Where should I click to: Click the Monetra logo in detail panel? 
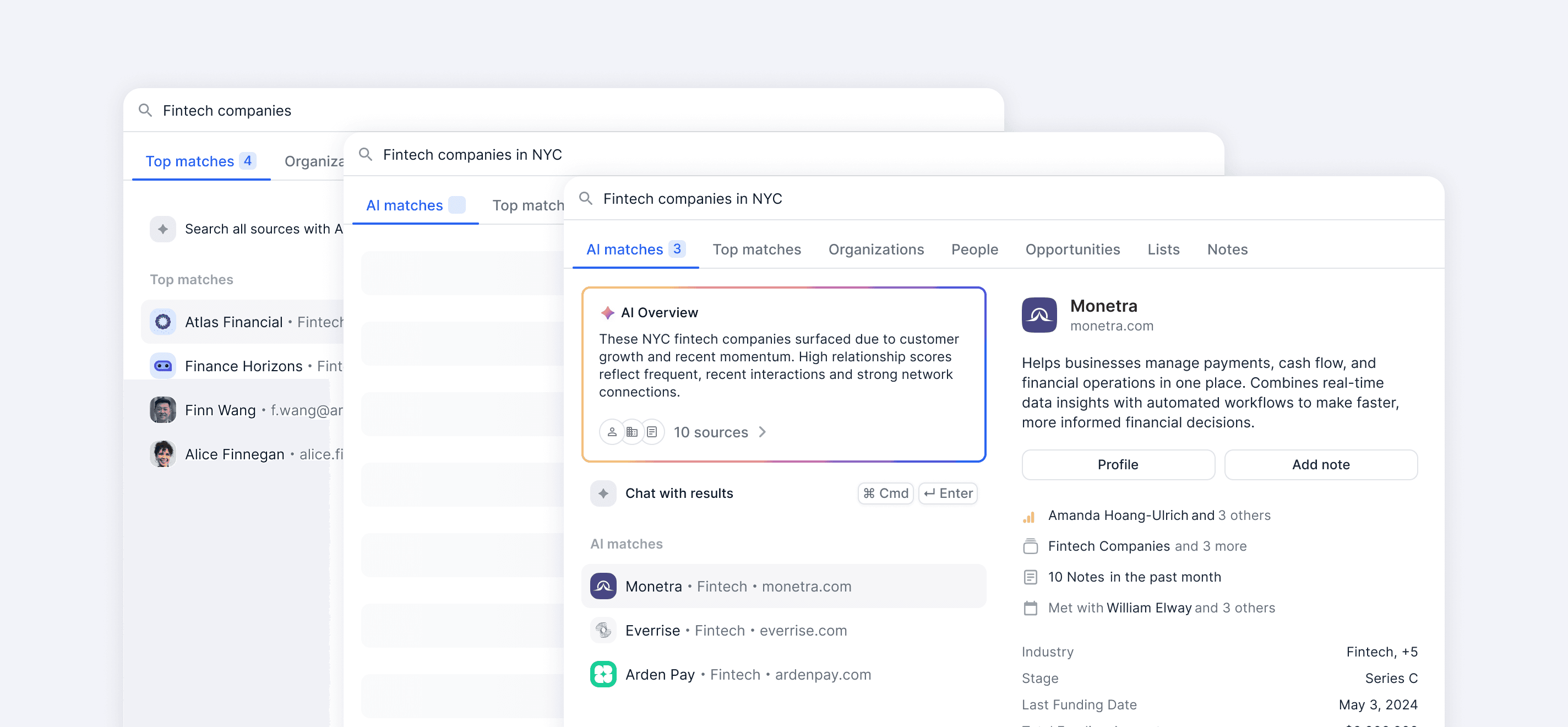[x=1038, y=315]
